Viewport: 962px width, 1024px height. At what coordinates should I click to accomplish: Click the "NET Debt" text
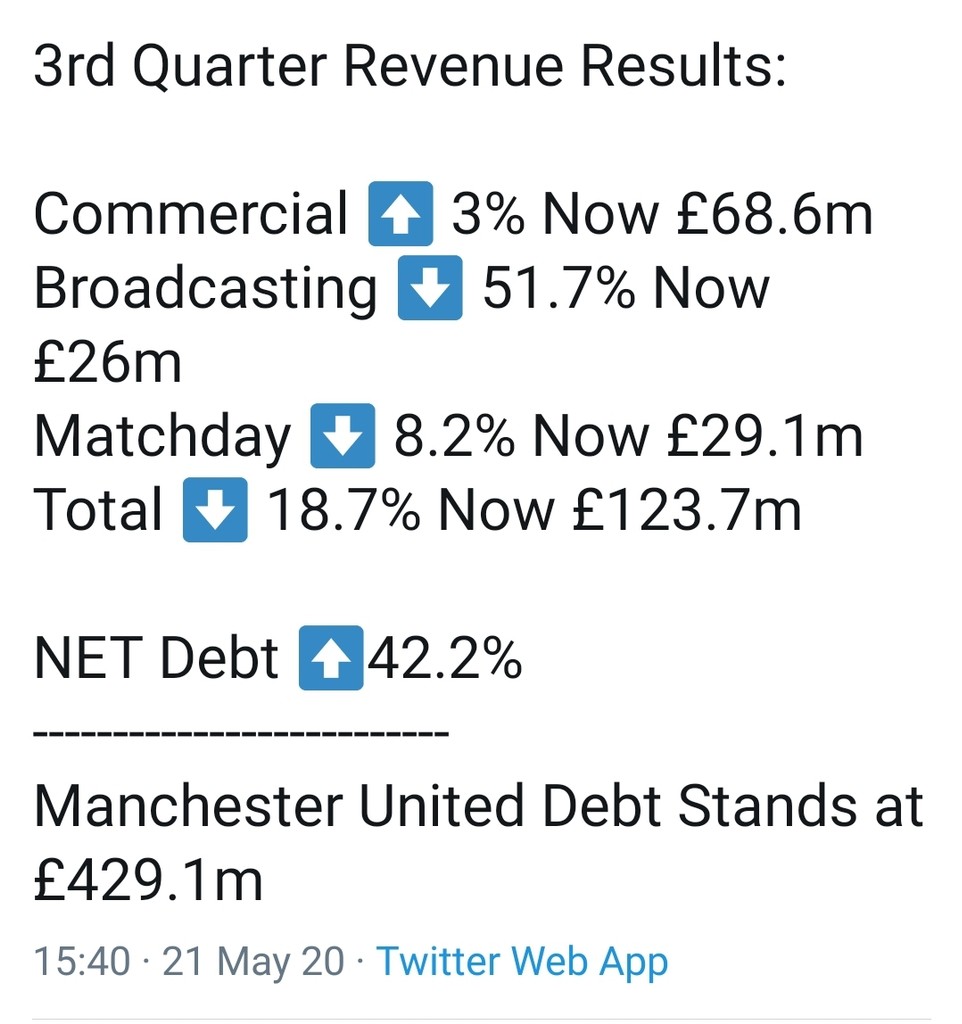coord(156,658)
